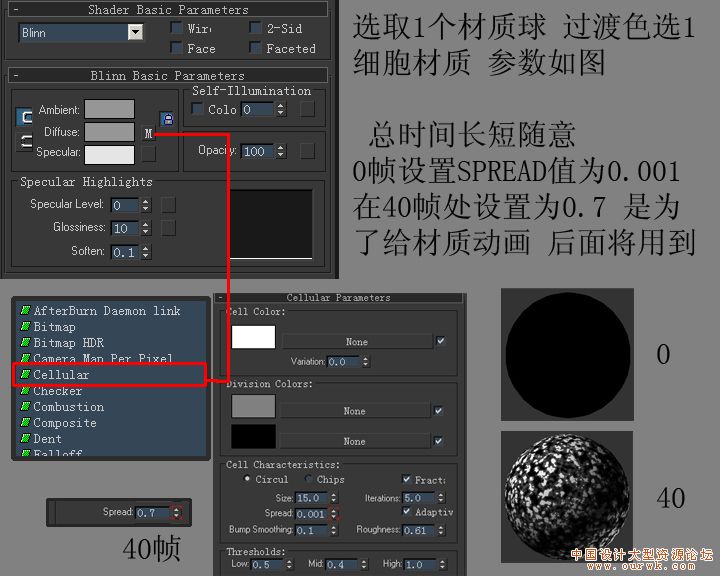
Task: Click the Diffuse map M button
Action: click(148, 133)
